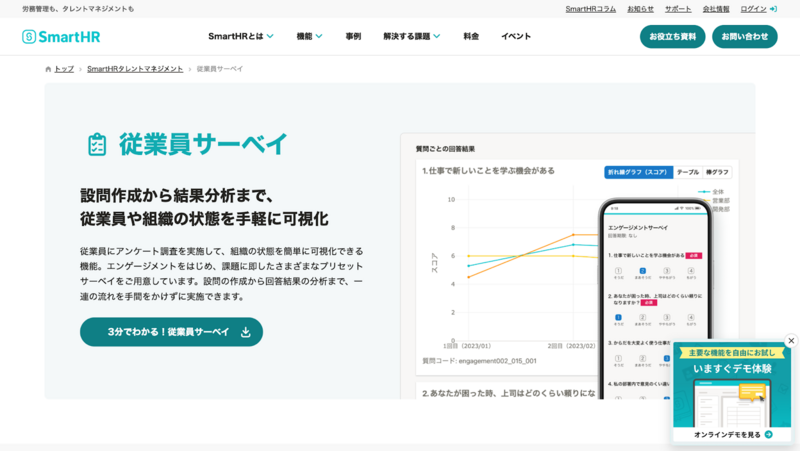Click arrow icon next to オンラインデモを見る
This screenshot has height=451, width=800.
tap(769, 435)
